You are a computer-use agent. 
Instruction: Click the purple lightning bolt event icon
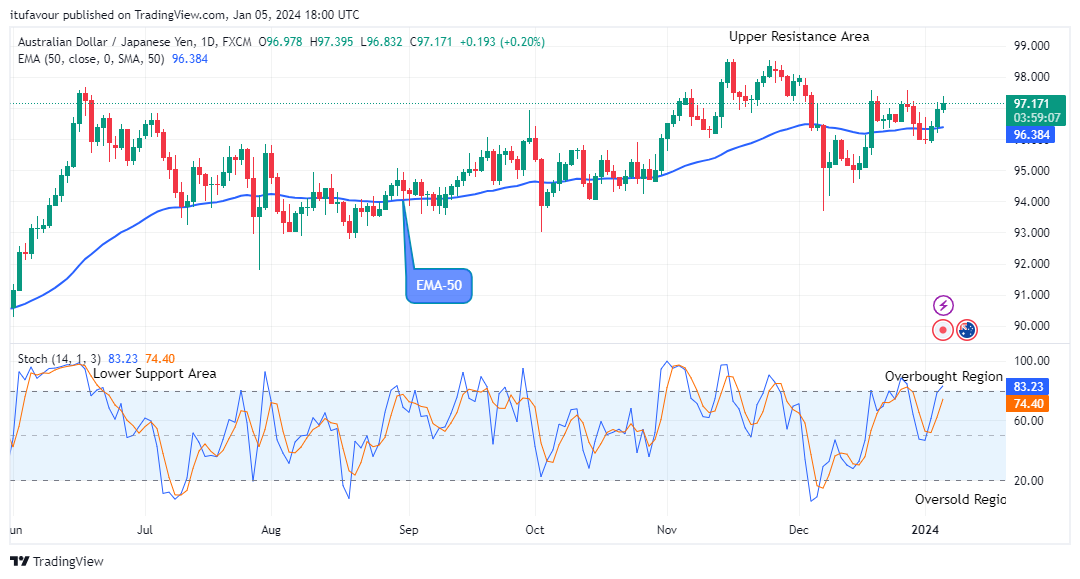pyautogui.click(x=943, y=305)
